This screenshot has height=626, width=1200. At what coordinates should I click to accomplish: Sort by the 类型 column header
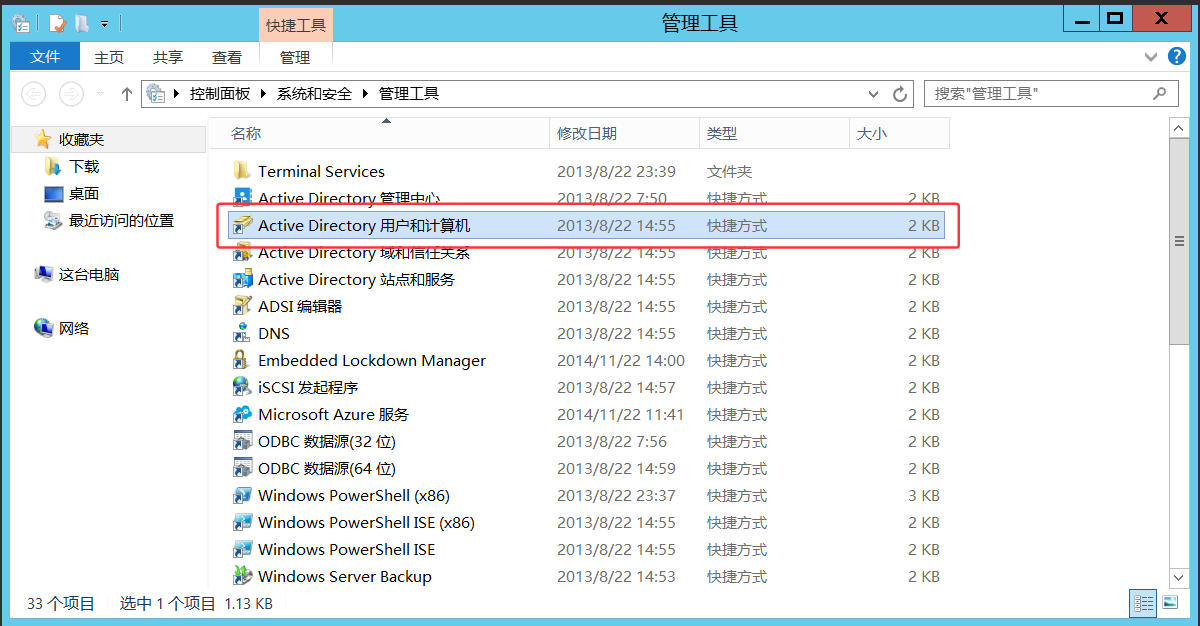[775, 133]
